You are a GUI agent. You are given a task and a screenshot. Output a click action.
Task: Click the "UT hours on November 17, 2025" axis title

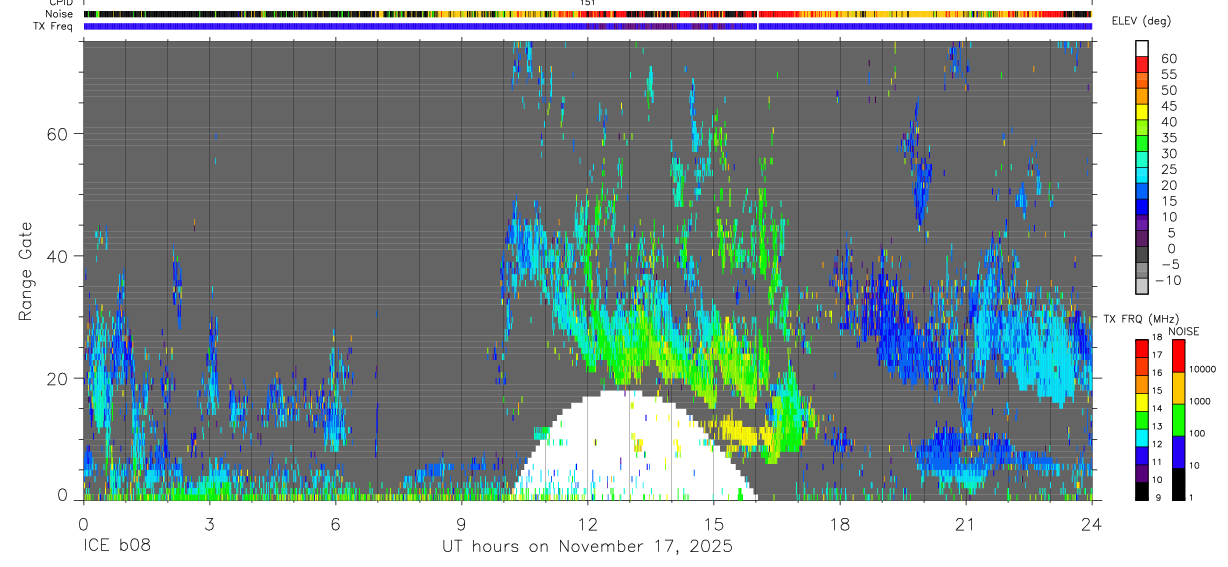click(587, 547)
